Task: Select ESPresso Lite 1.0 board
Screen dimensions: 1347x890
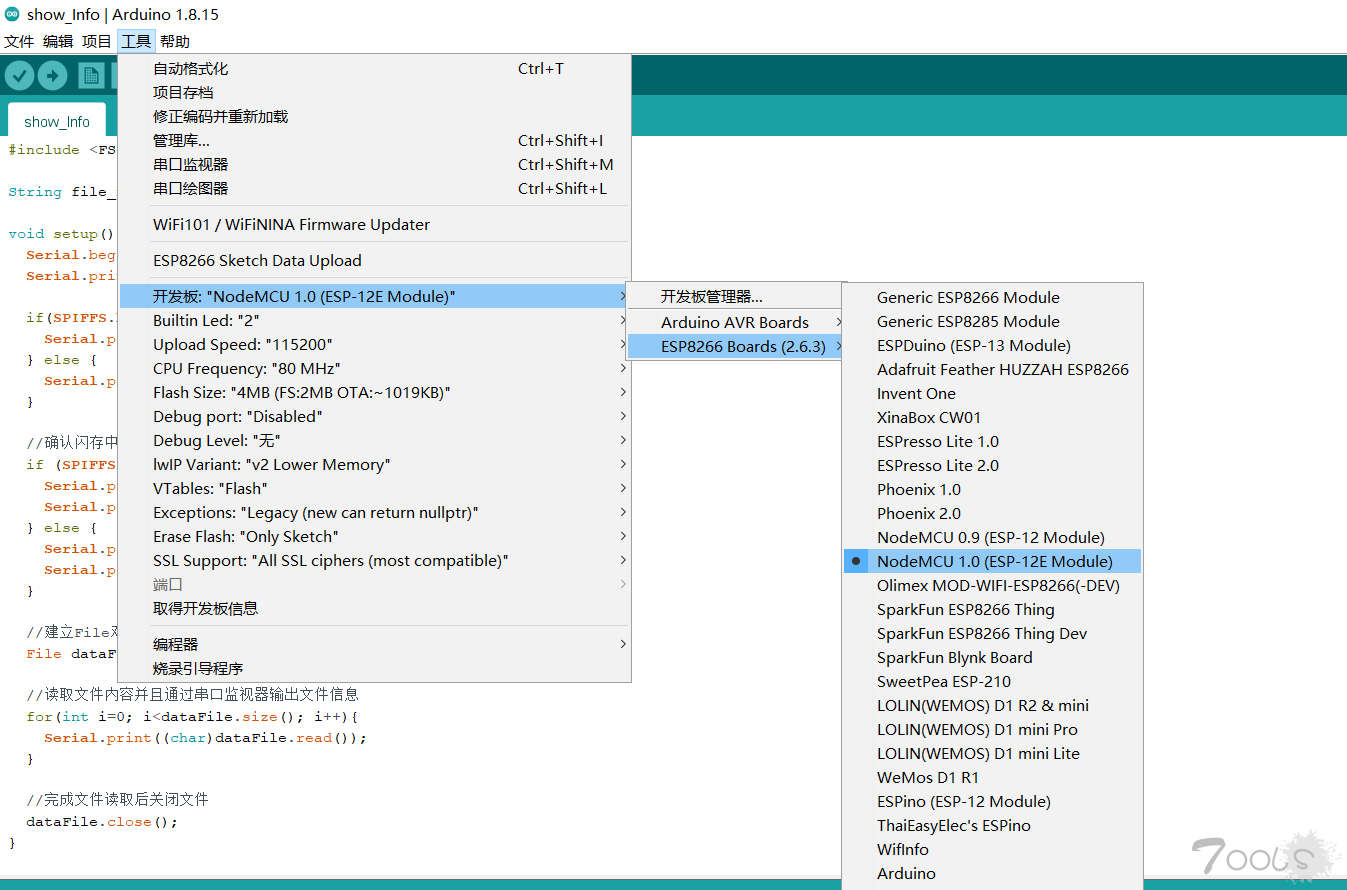Action: (x=992, y=441)
